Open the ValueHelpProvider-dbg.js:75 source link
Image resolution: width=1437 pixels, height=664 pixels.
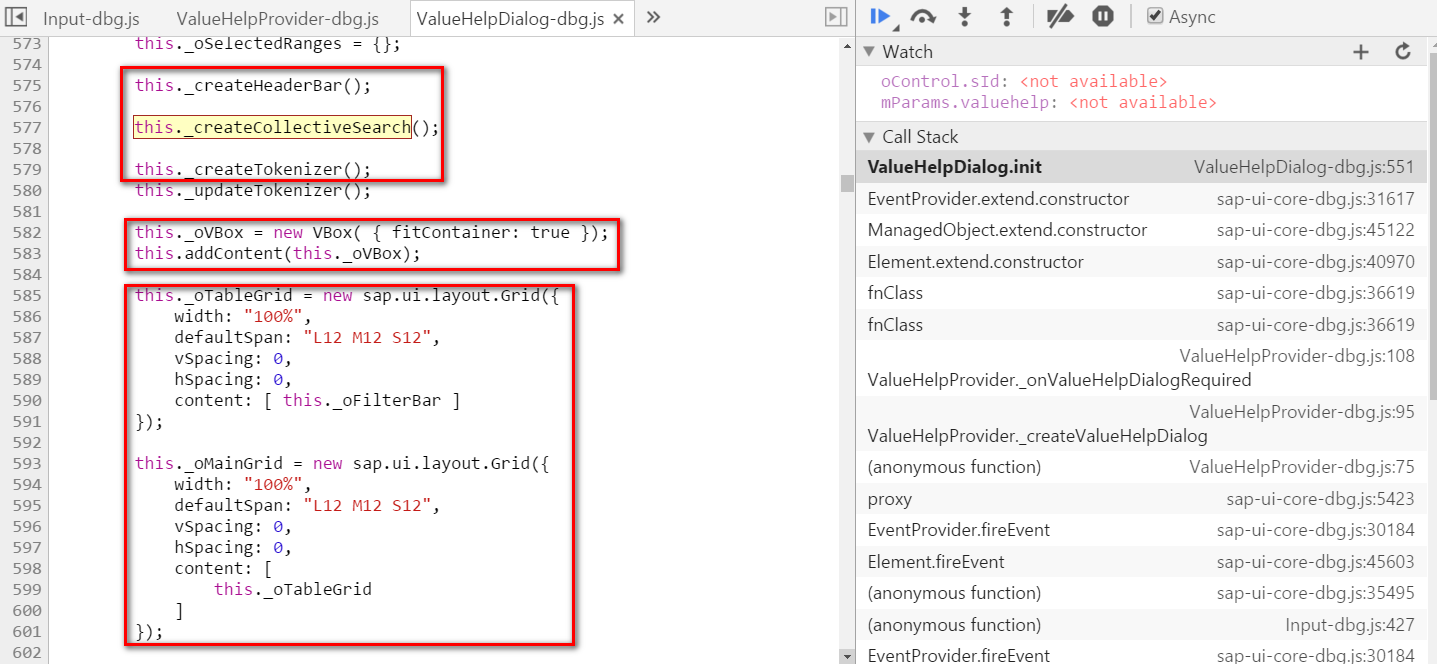click(x=1302, y=467)
